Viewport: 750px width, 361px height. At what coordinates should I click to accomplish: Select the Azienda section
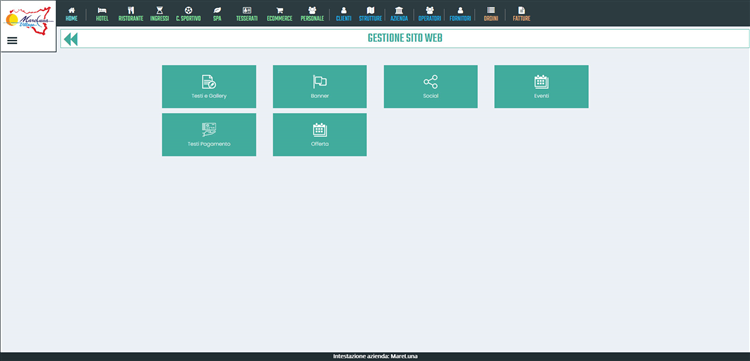click(x=399, y=14)
